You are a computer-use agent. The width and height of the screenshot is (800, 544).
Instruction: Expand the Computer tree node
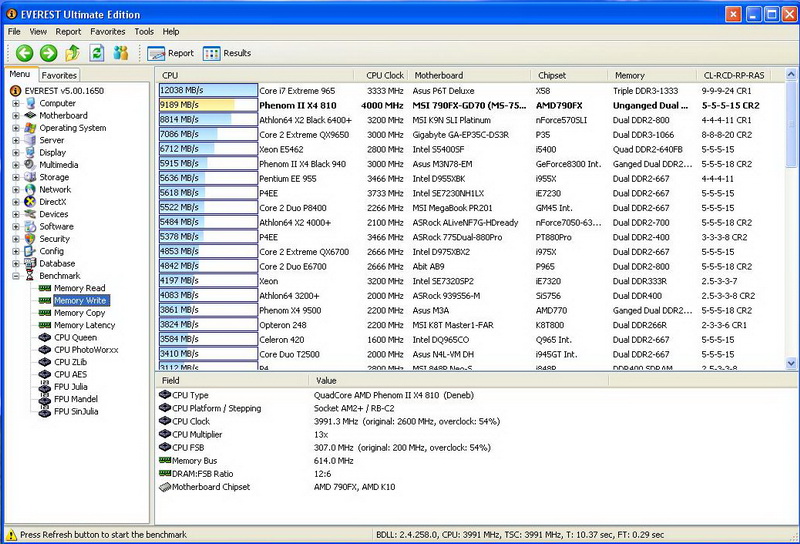pos(16,103)
